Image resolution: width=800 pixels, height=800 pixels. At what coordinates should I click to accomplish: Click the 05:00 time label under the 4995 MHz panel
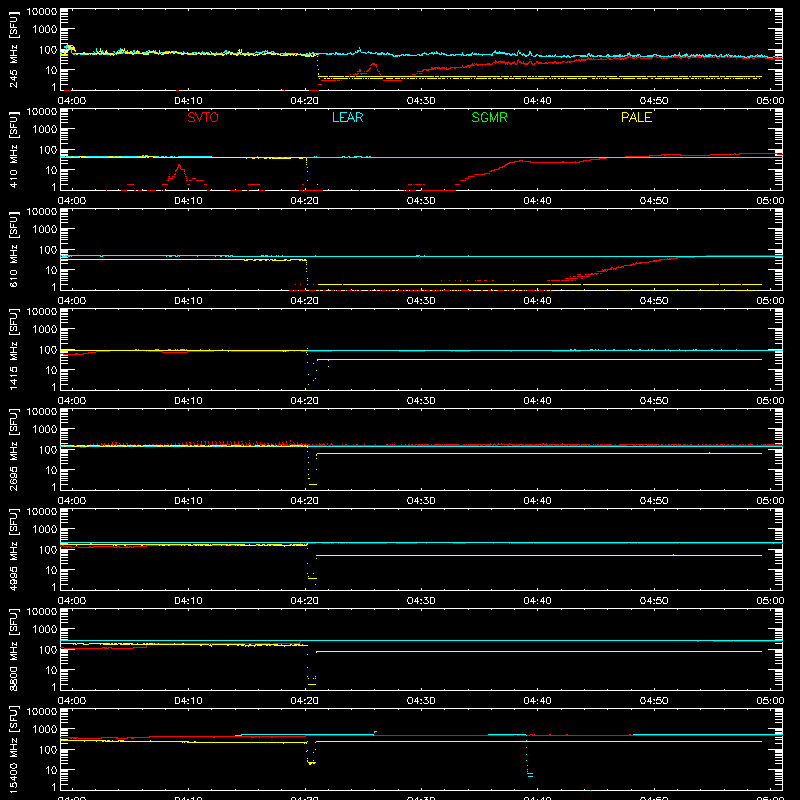(770, 601)
